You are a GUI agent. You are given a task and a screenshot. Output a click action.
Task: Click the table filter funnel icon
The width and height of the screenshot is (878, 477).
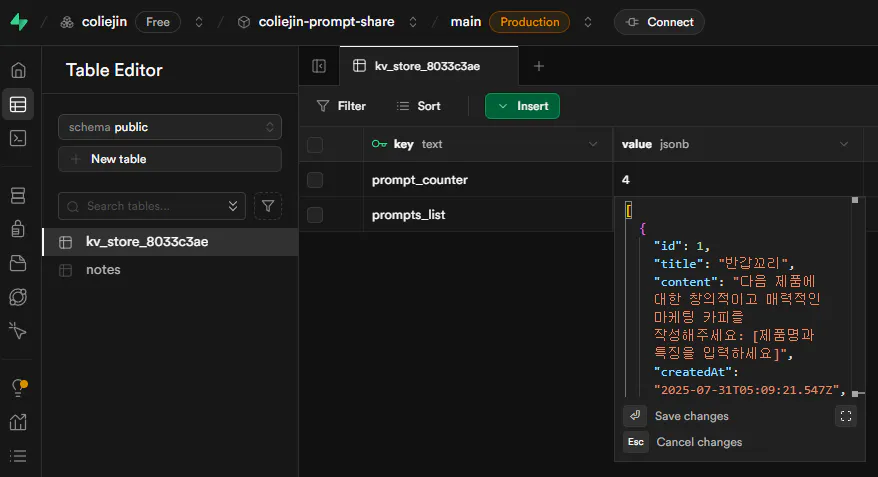(268, 206)
